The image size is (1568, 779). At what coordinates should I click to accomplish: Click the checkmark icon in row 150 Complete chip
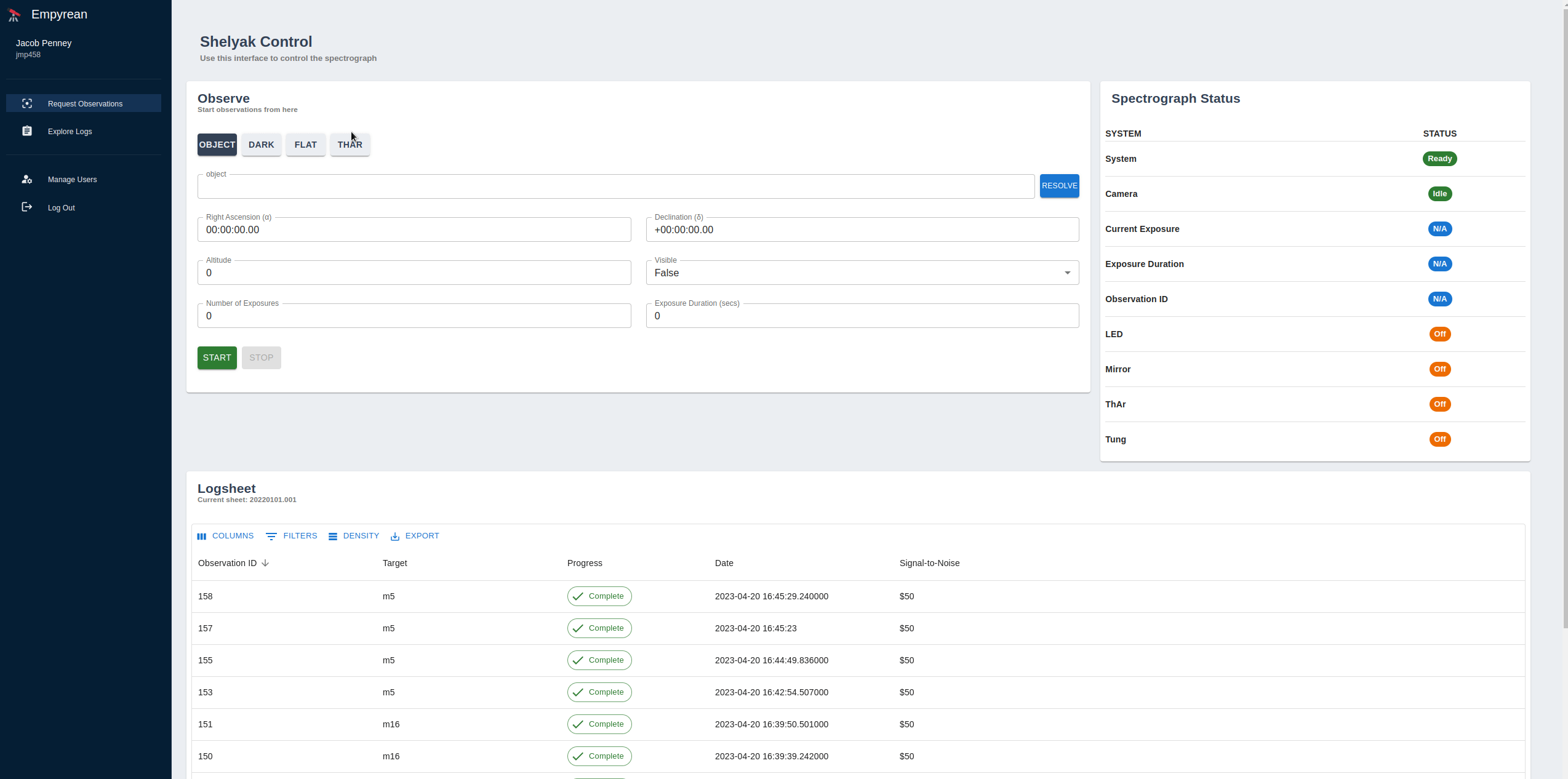pos(578,756)
